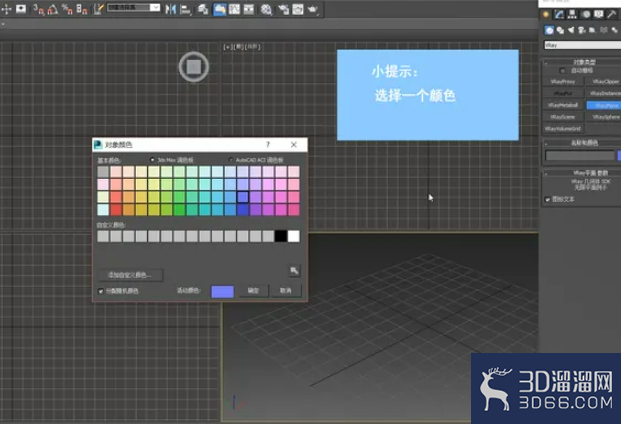This screenshot has height=424, width=621.
Task: Click the Align tool icon
Action: click(x=185, y=9)
